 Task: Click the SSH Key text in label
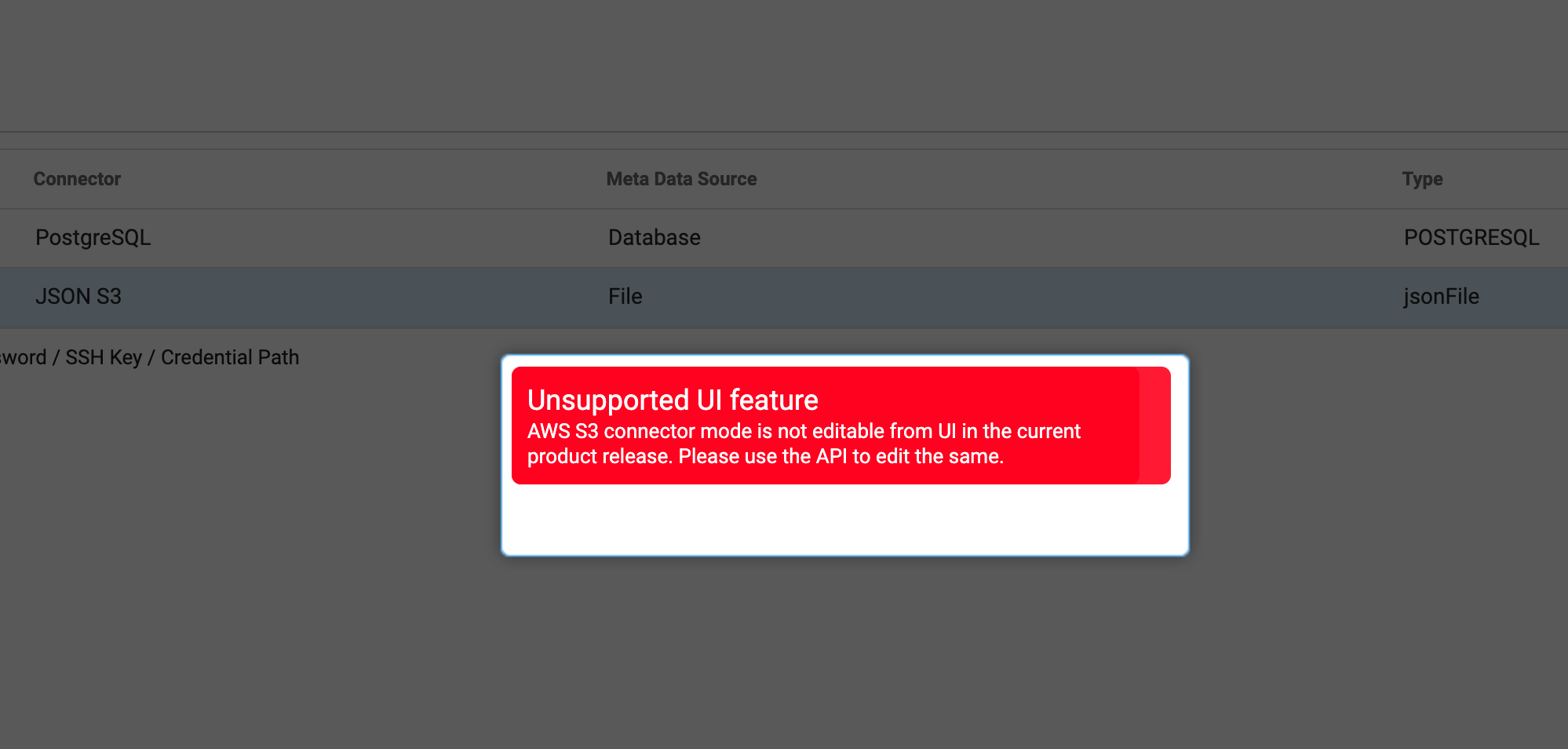coord(104,357)
